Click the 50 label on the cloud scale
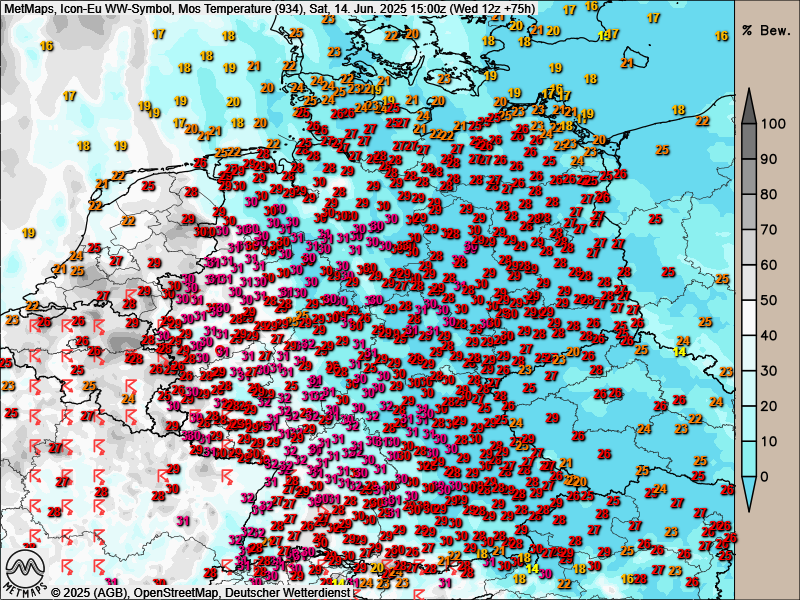Screen dimensions: 800x600 pyautogui.click(x=769, y=300)
